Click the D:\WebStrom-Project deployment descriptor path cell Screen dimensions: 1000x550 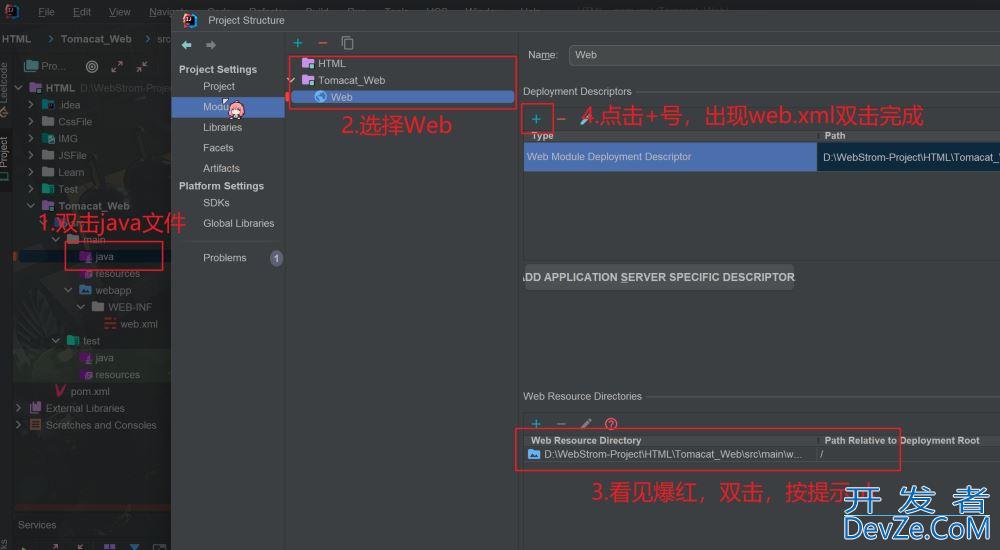908,157
